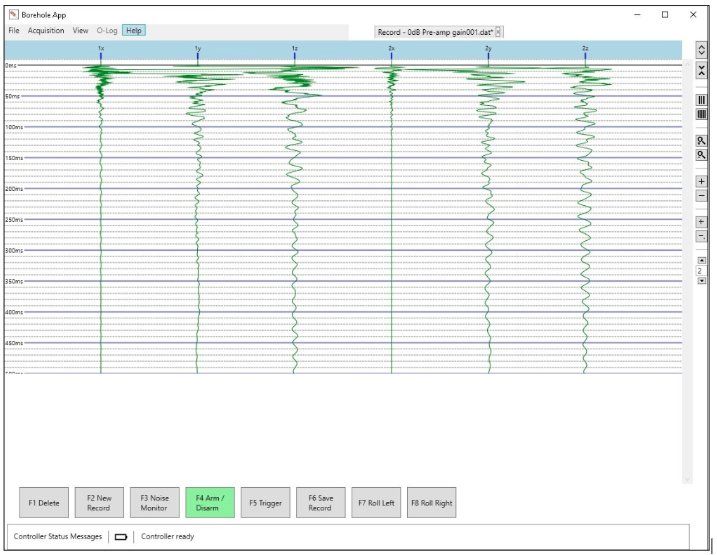Click the sparse three-line trace spacing icon

tap(701, 100)
